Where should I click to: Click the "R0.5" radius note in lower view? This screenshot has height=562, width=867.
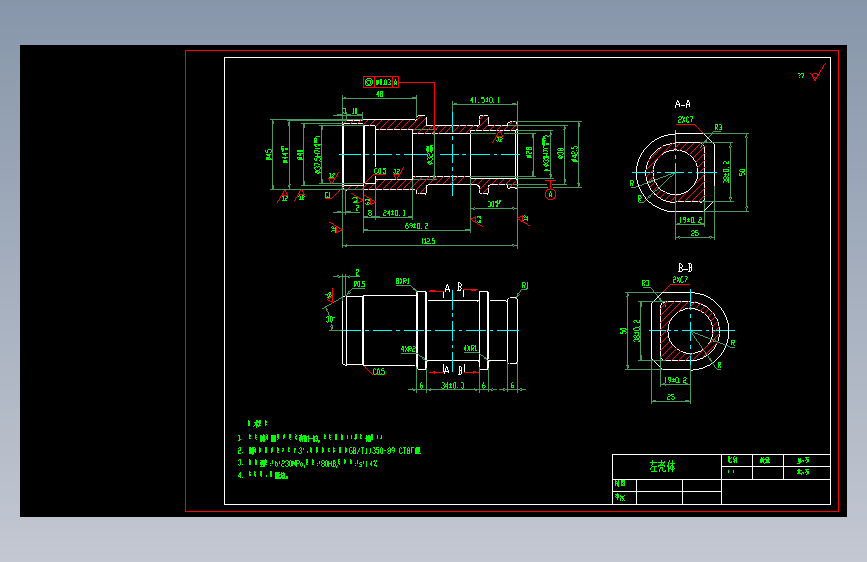pos(359,284)
